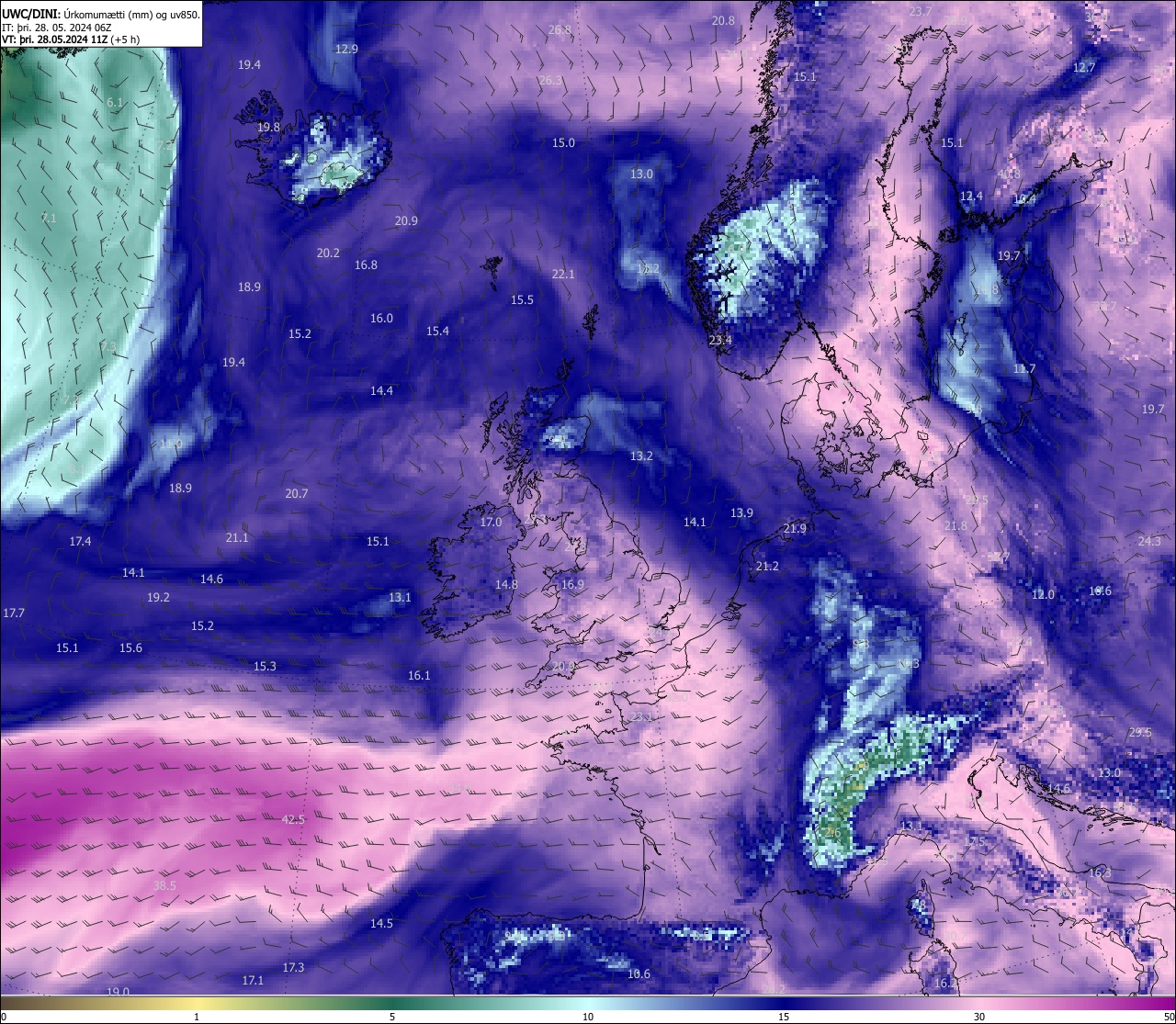
Task: Click the 16.8 map value
Action: [x=366, y=264]
